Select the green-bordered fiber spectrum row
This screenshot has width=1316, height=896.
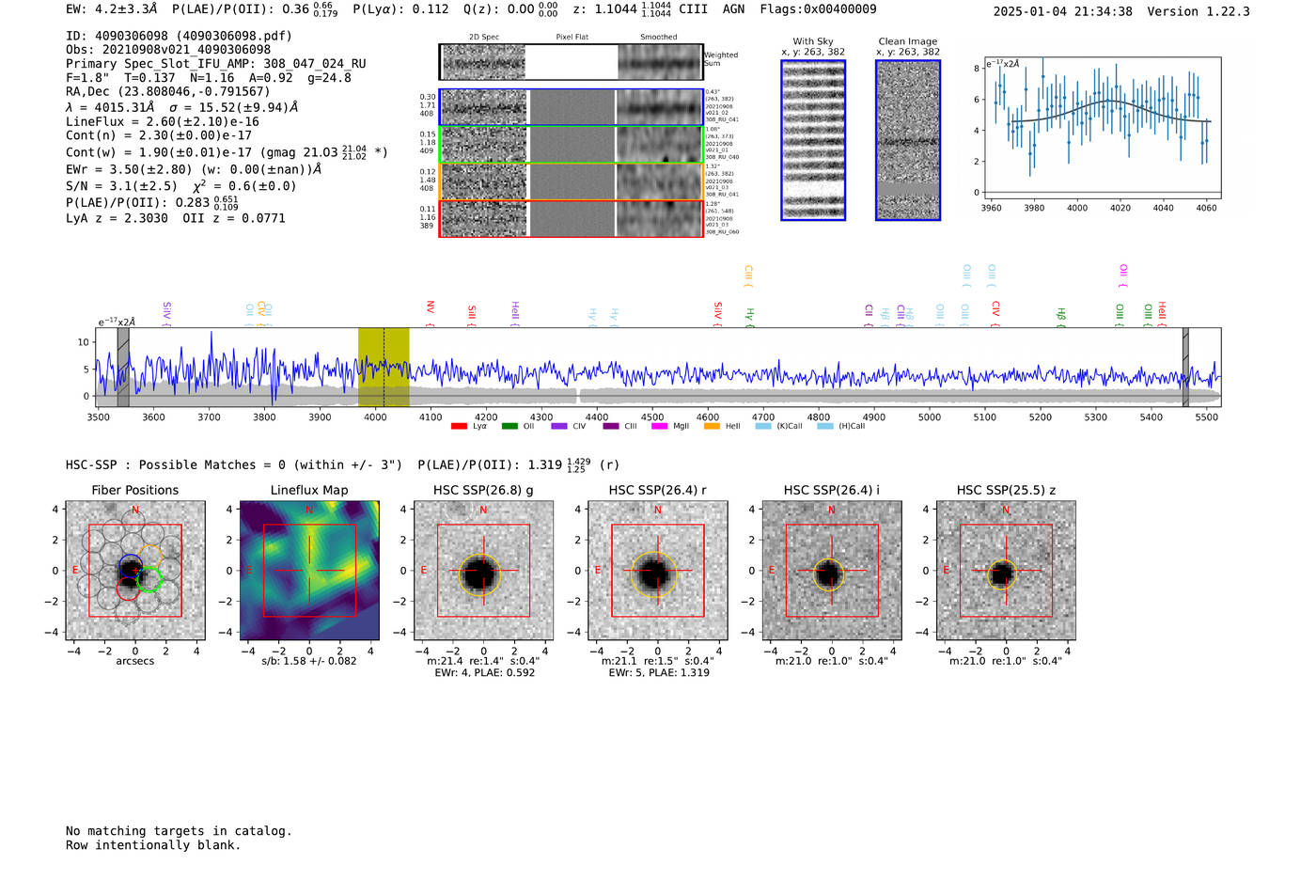(x=571, y=145)
